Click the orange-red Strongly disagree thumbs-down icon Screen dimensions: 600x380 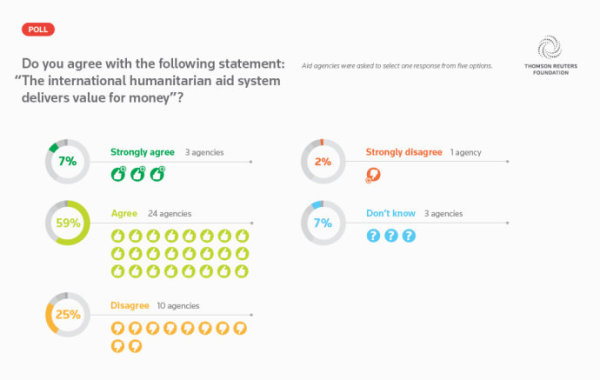coord(373,175)
